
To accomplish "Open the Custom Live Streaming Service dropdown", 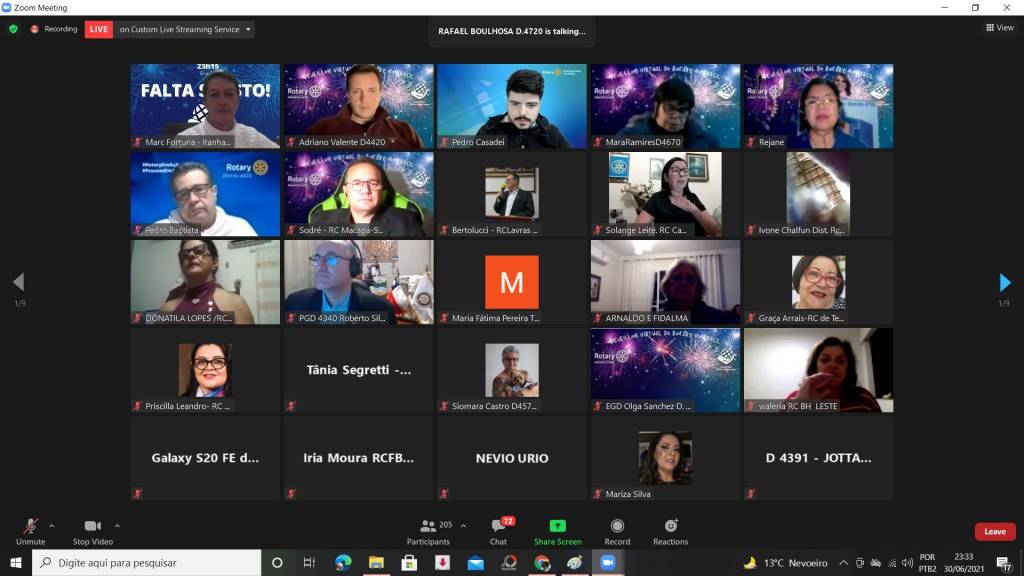I will tap(185, 29).
